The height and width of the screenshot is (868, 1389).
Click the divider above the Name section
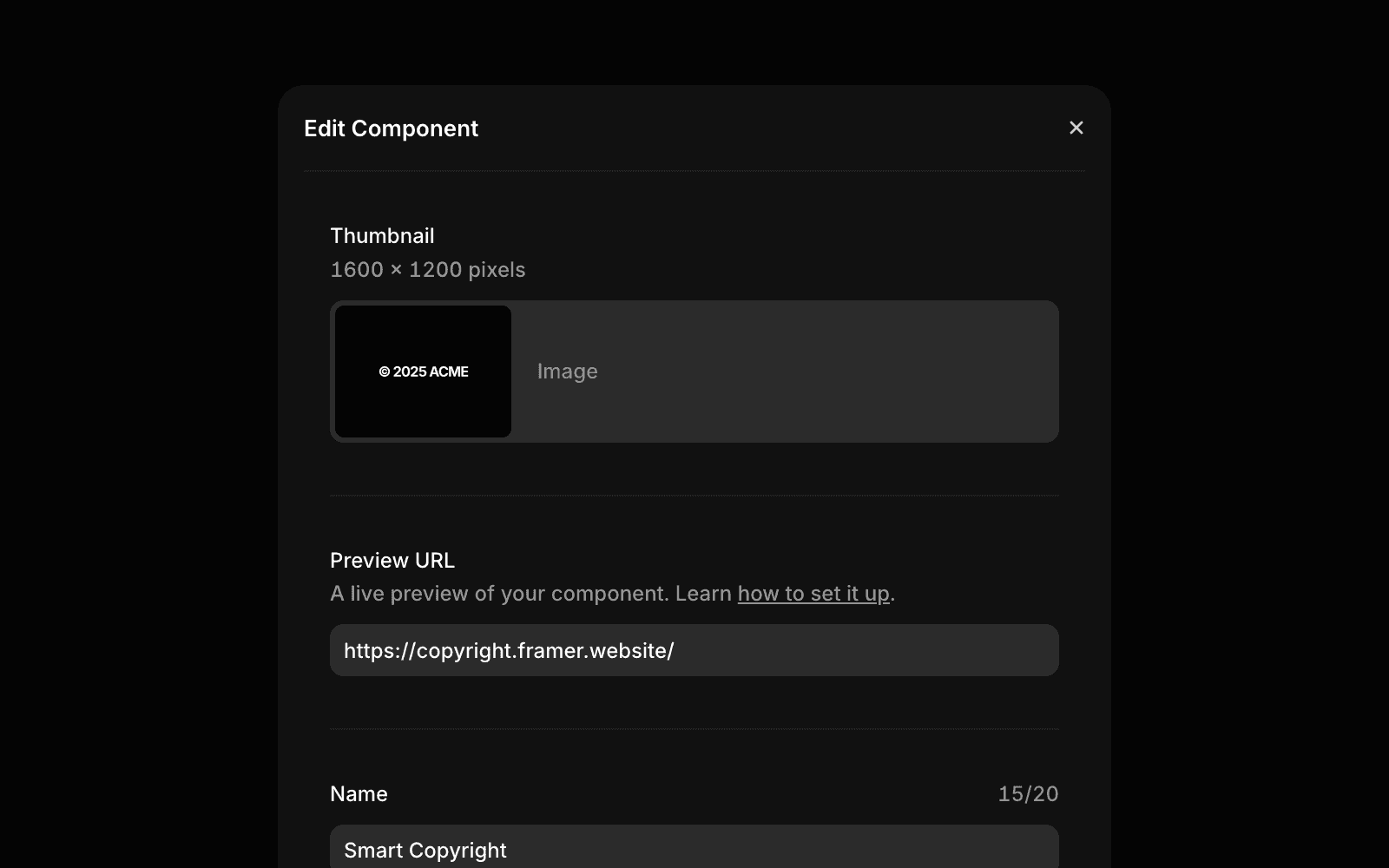click(694, 728)
